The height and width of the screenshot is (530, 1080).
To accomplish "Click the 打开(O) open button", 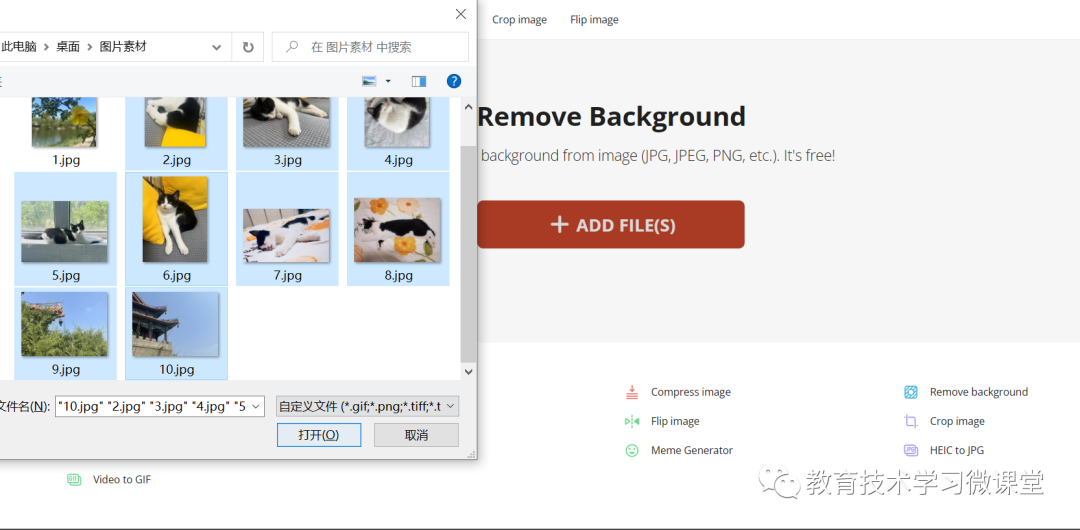I will pyautogui.click(x=319, y=435).
